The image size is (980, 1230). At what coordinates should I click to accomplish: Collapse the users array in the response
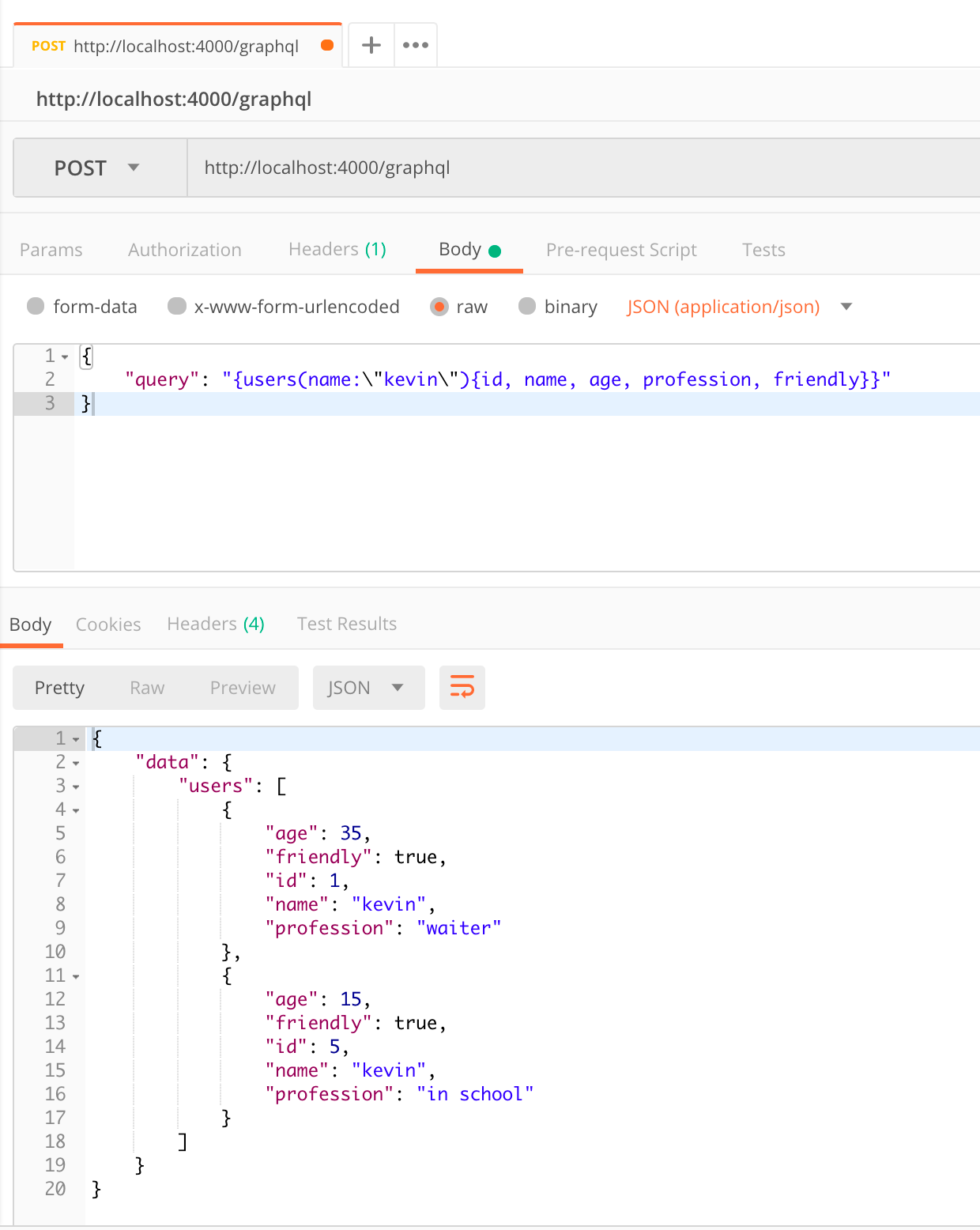tap(75, 786)
